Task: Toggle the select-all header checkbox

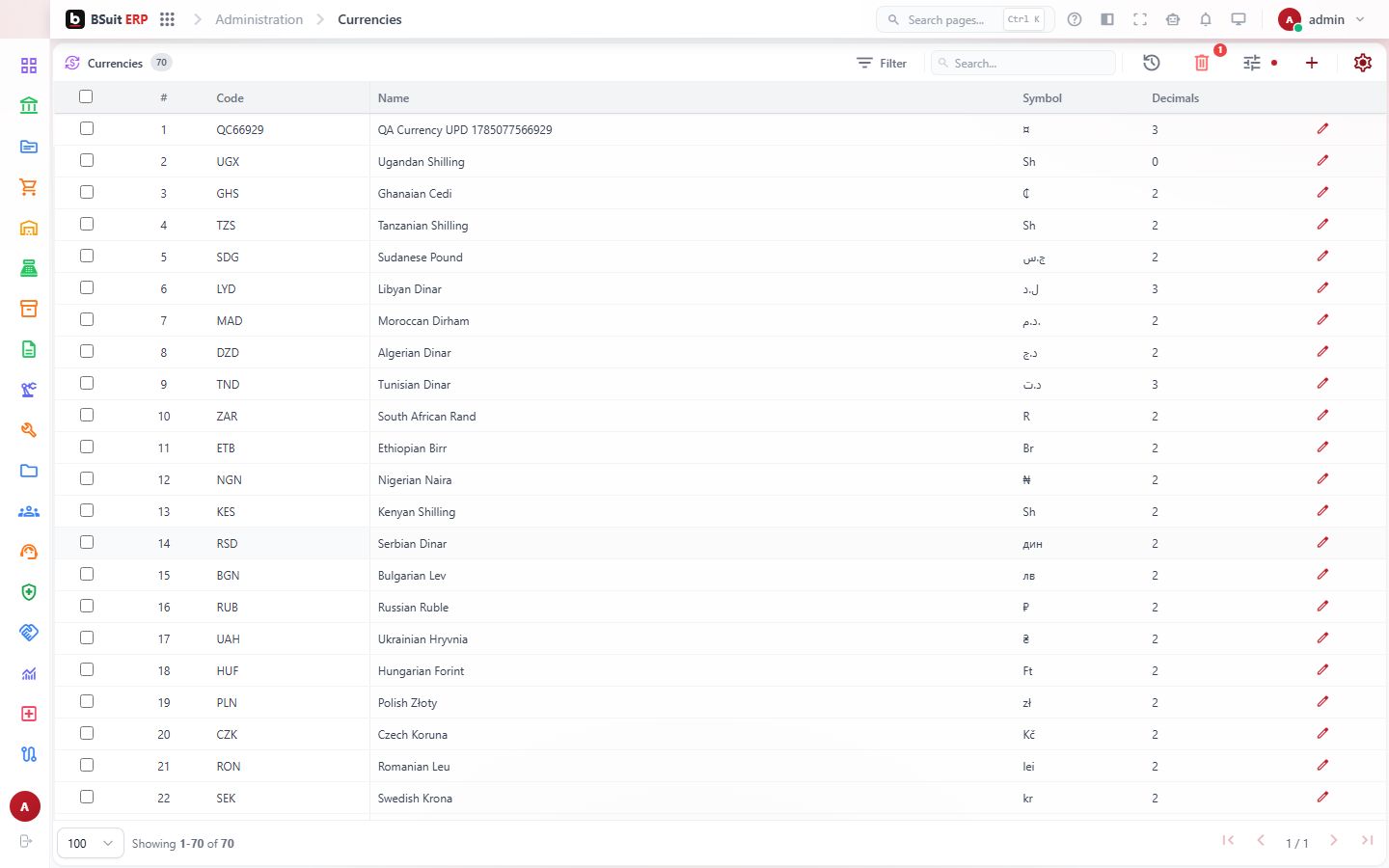Action: tap(86, 96)
